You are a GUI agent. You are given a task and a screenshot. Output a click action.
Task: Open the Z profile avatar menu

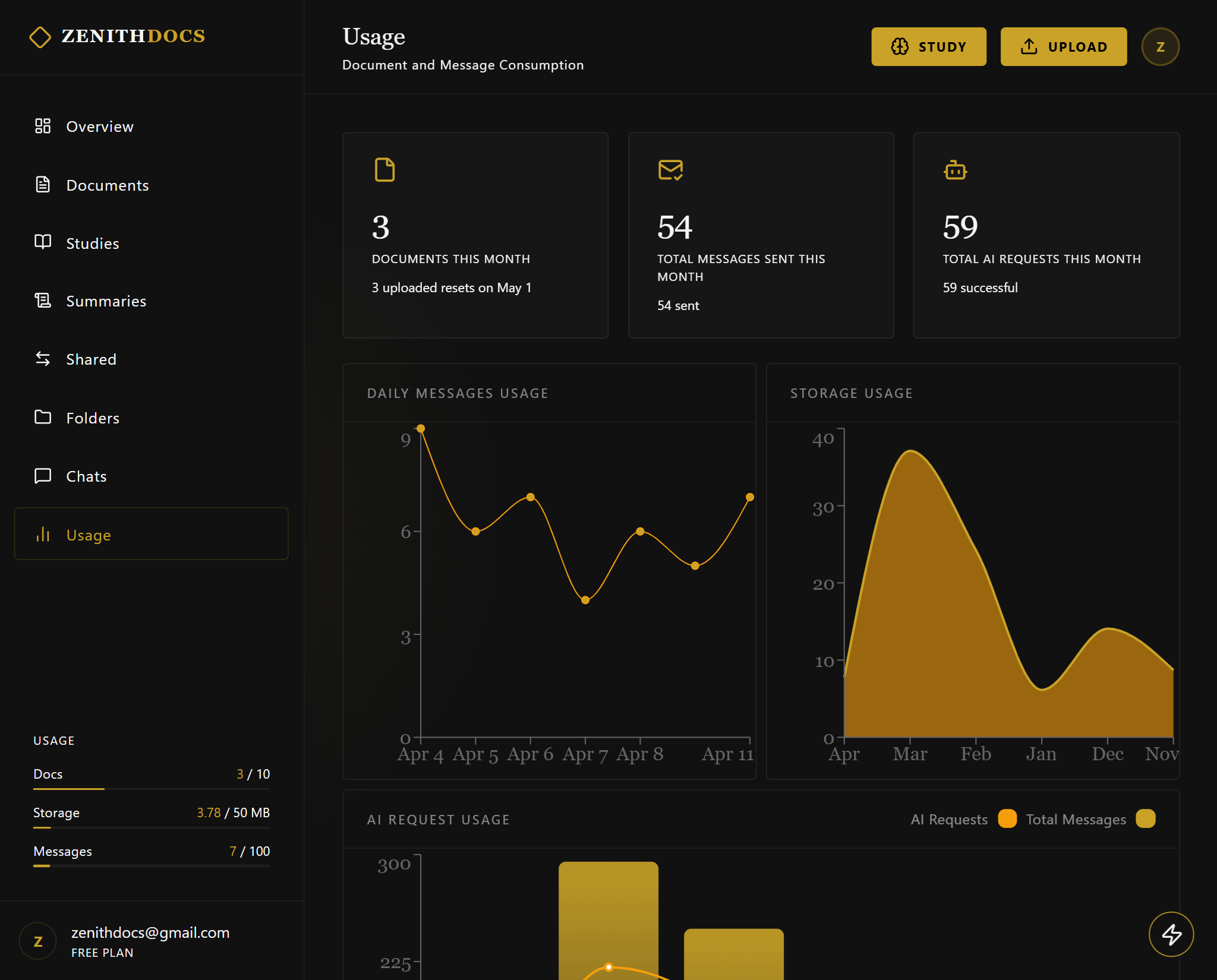pos(1160,47)
